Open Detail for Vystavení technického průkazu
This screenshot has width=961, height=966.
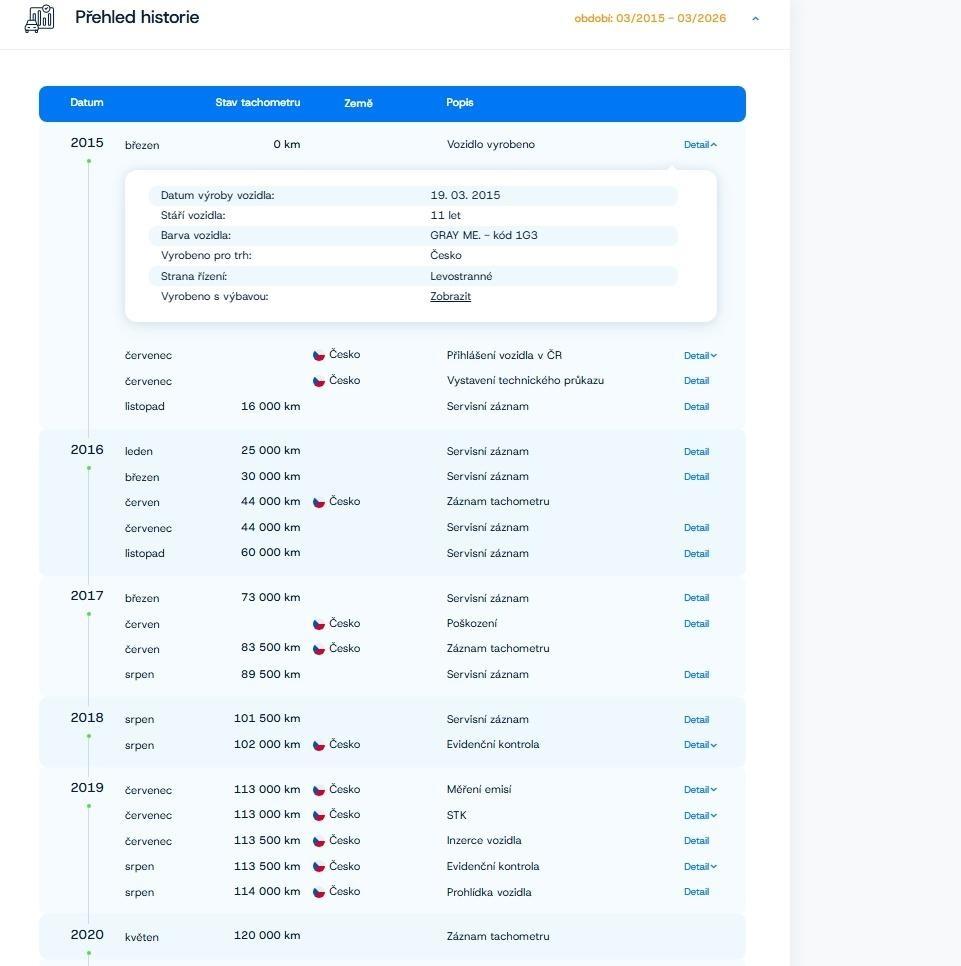696,381
